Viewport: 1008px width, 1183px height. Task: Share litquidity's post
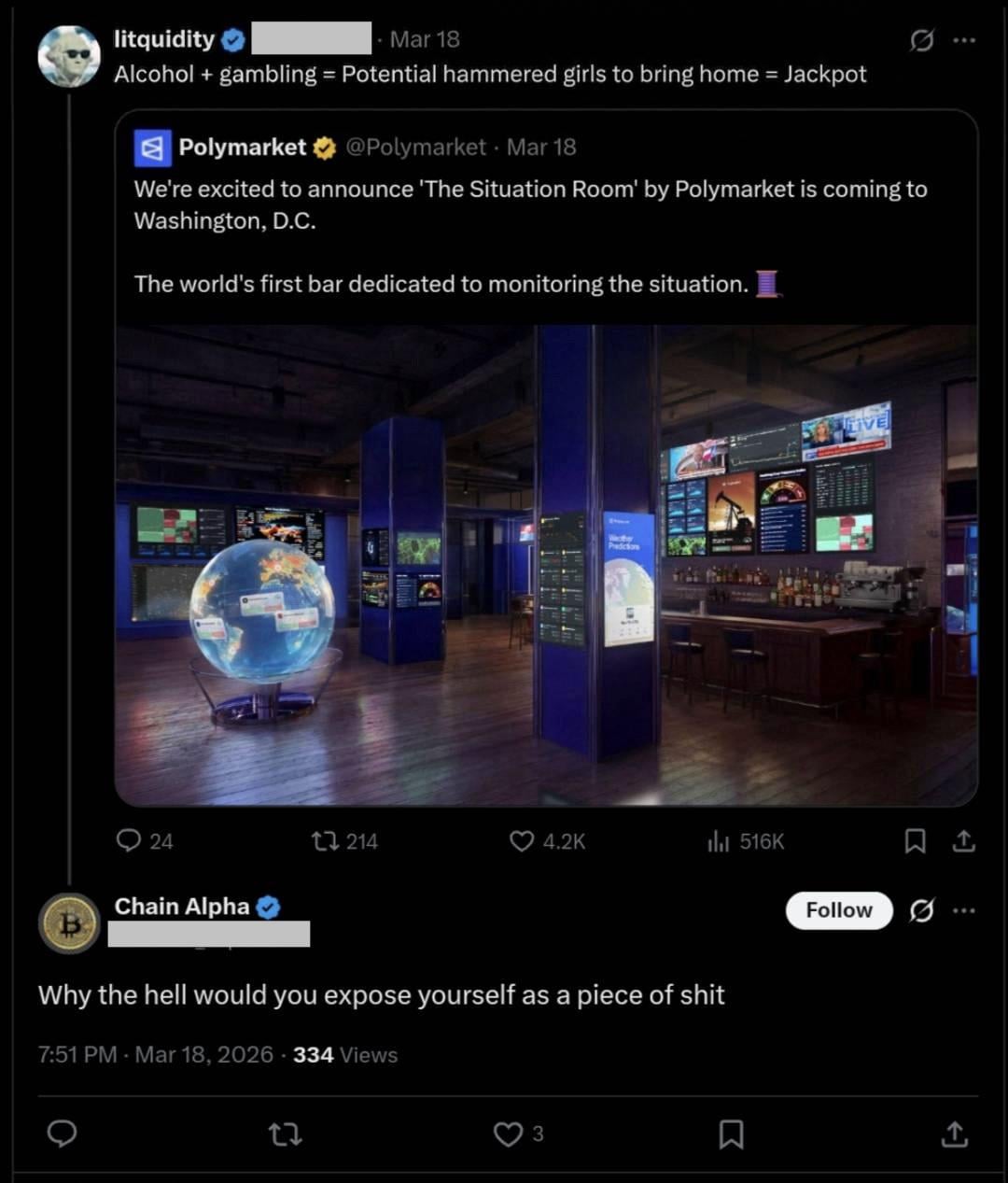point(963,841)
